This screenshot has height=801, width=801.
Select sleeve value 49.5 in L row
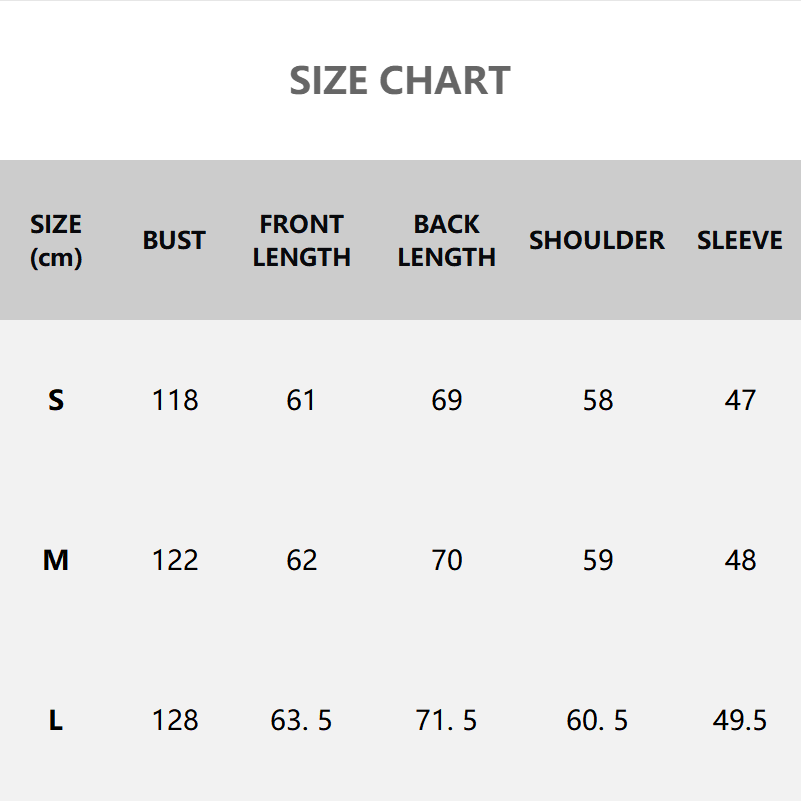click(740, 720)
